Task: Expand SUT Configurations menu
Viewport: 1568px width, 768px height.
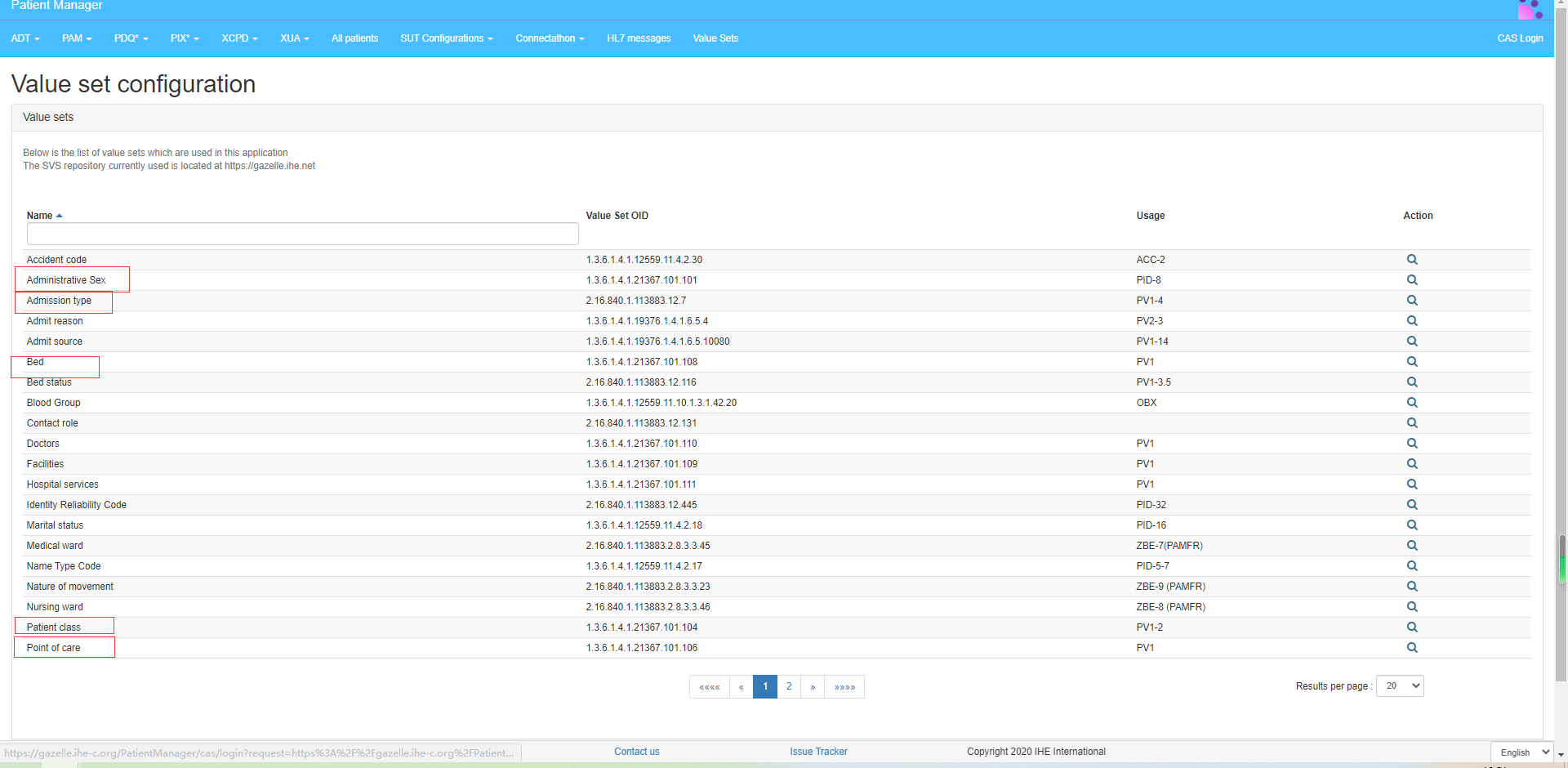Action: (x=447, y=38)
